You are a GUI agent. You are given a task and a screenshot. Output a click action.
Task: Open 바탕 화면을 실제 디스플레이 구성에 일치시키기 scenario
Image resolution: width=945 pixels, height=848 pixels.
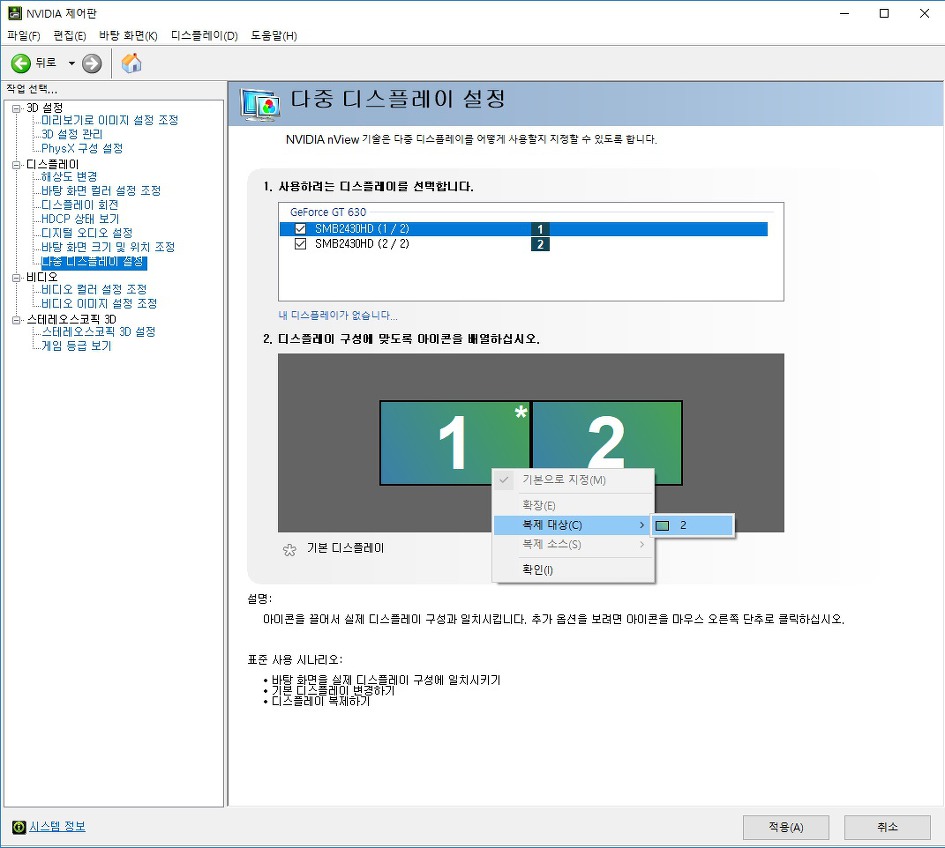386,680
